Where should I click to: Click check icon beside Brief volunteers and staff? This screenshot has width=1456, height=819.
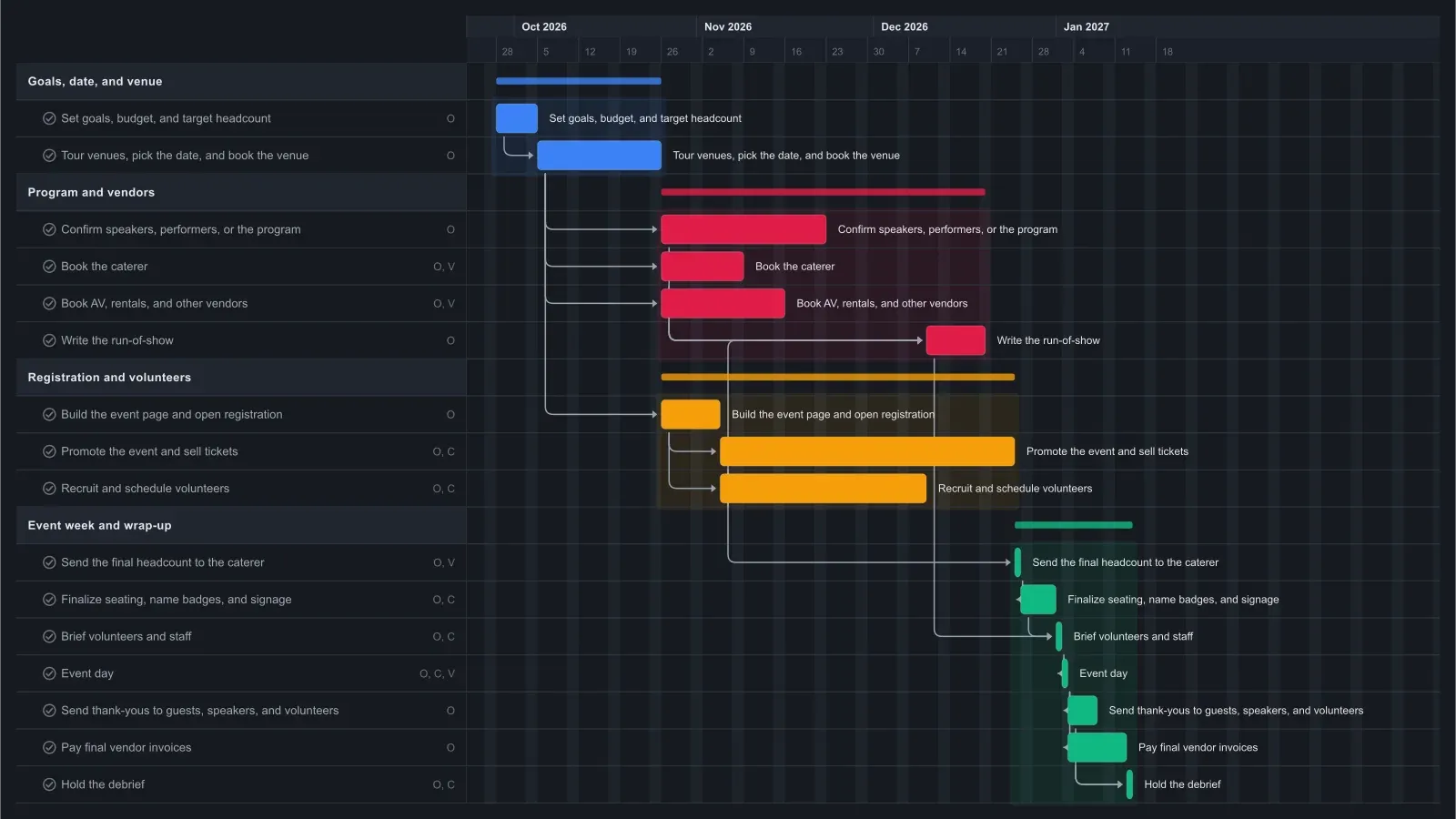(49, 637)
